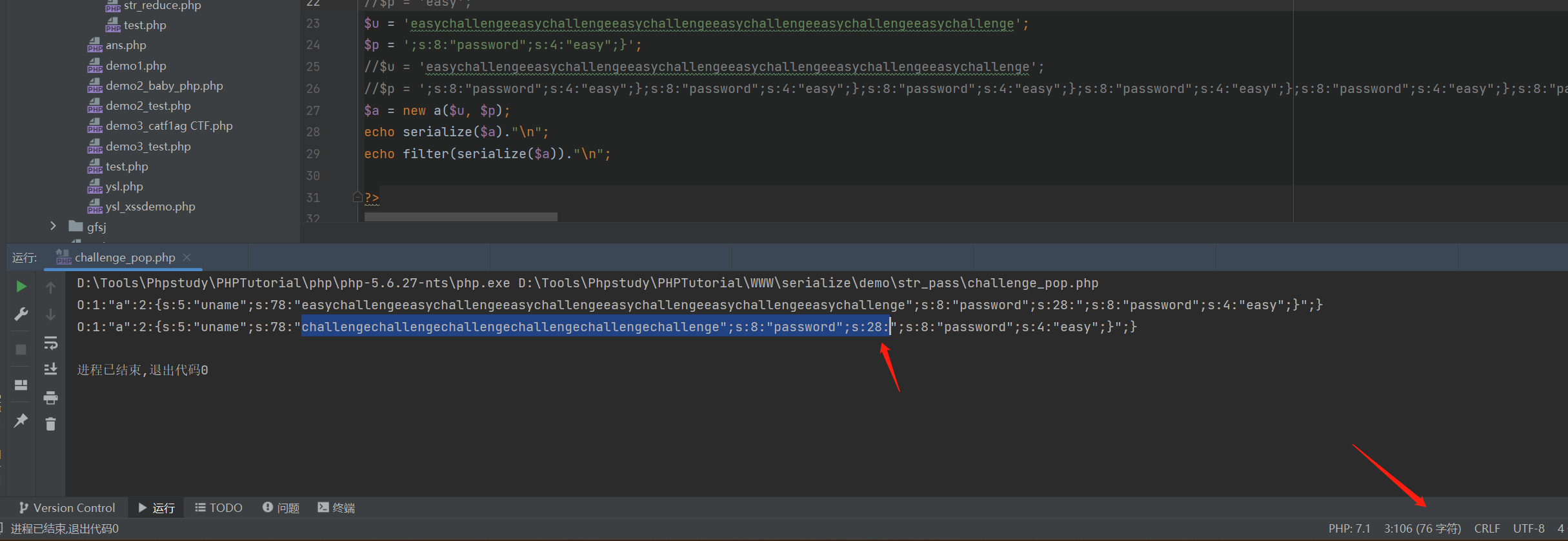Click the $p assignment on line 24

pos(503,45)
